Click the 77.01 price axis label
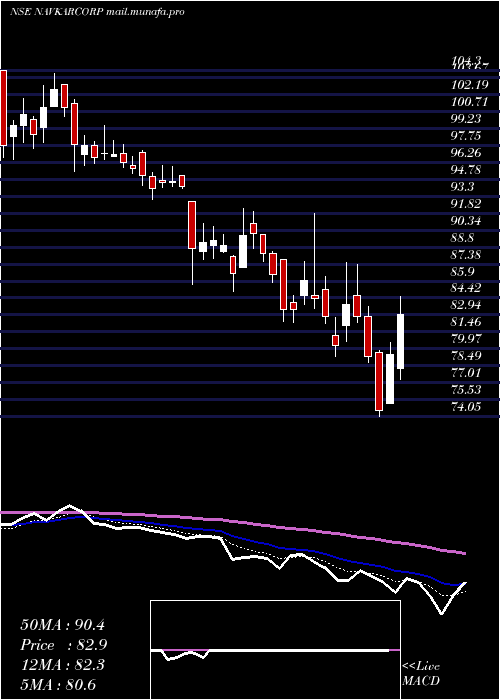 (x=467, y=373)
